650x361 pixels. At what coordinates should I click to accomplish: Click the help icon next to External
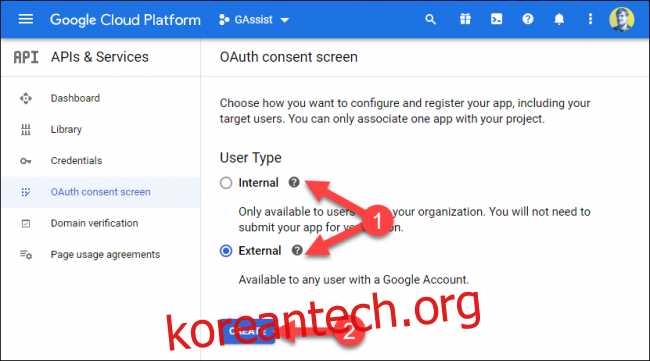pos(297,250)
